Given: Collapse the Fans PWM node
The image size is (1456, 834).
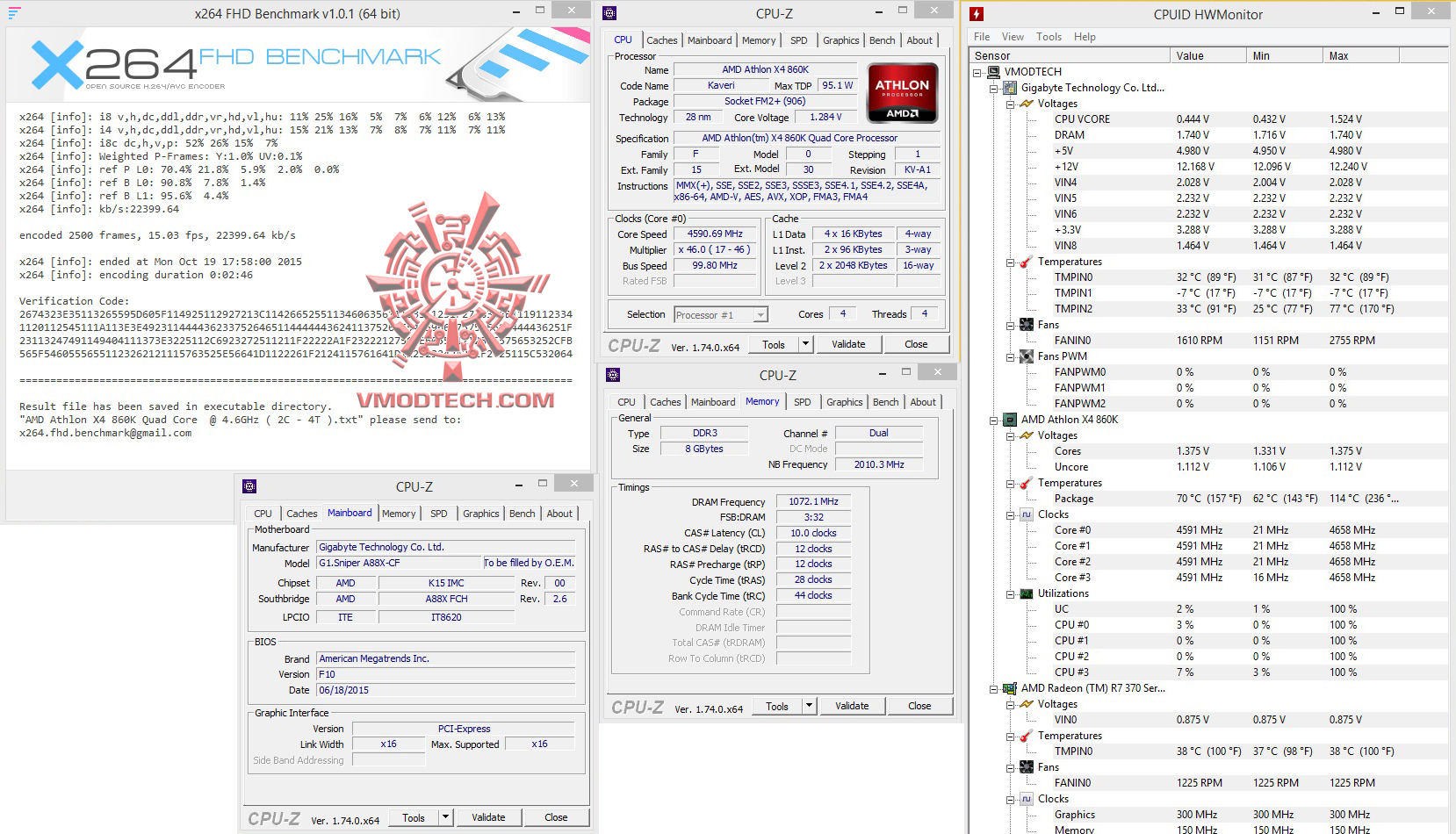Looking at the screenshot, I should click(1011, 356).
